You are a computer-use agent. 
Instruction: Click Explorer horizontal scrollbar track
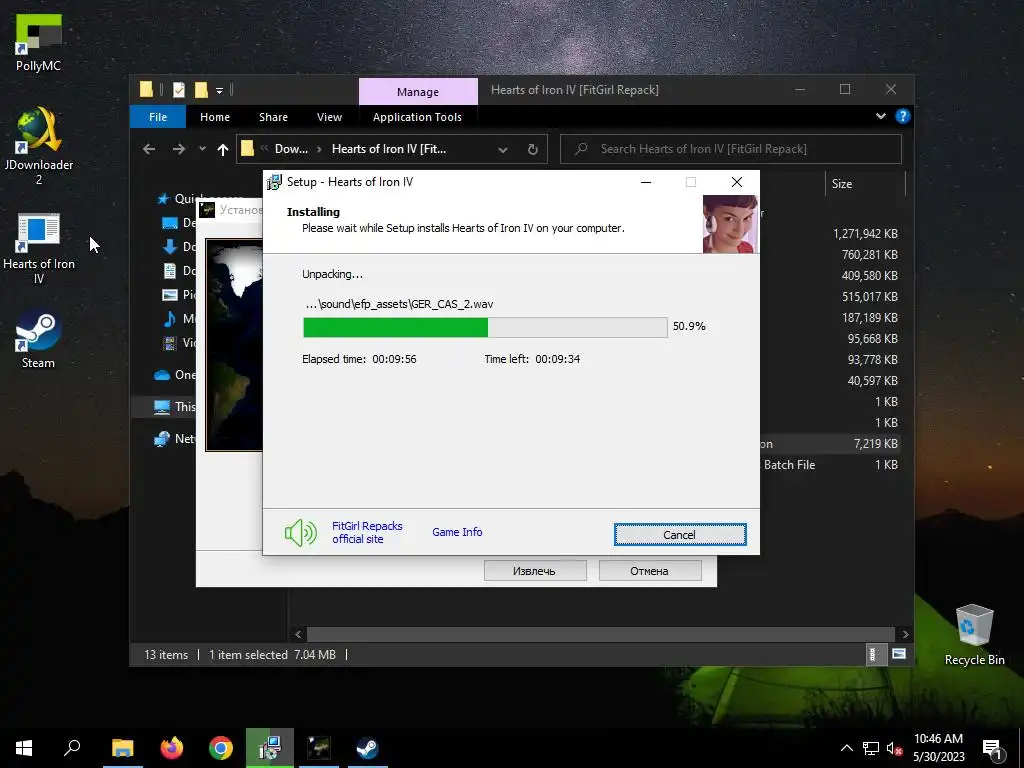(601, 634)
